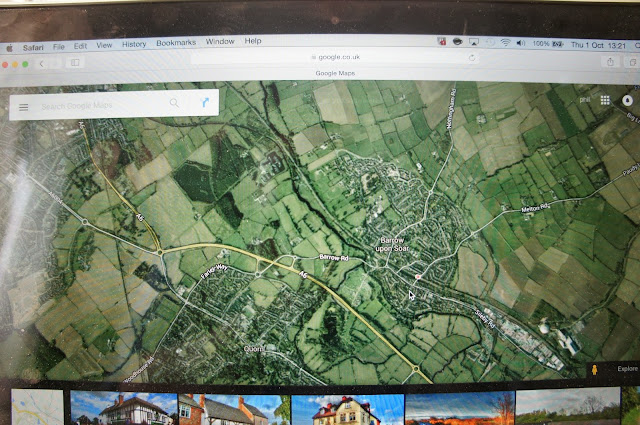Show all tabs in Safari
640x425 pixels.
tap(632, 62)
